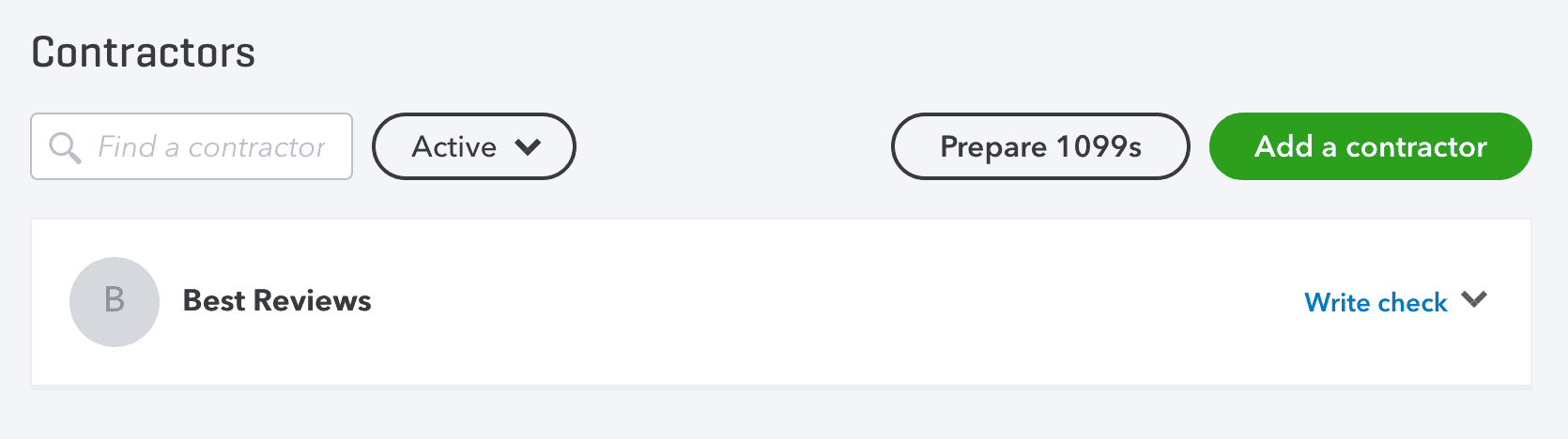Add a new contractor
The image size is (1568, 439).
[x=1370, y=146]
